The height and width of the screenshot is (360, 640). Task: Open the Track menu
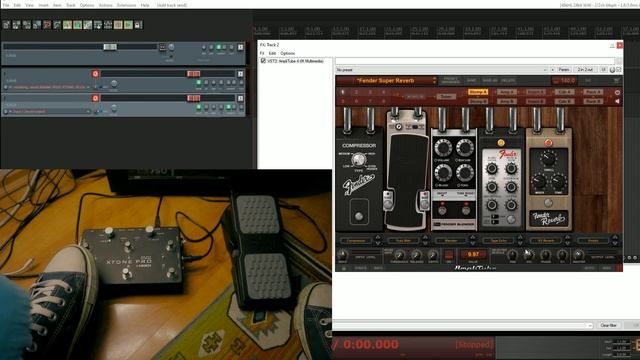pos(71,5)
